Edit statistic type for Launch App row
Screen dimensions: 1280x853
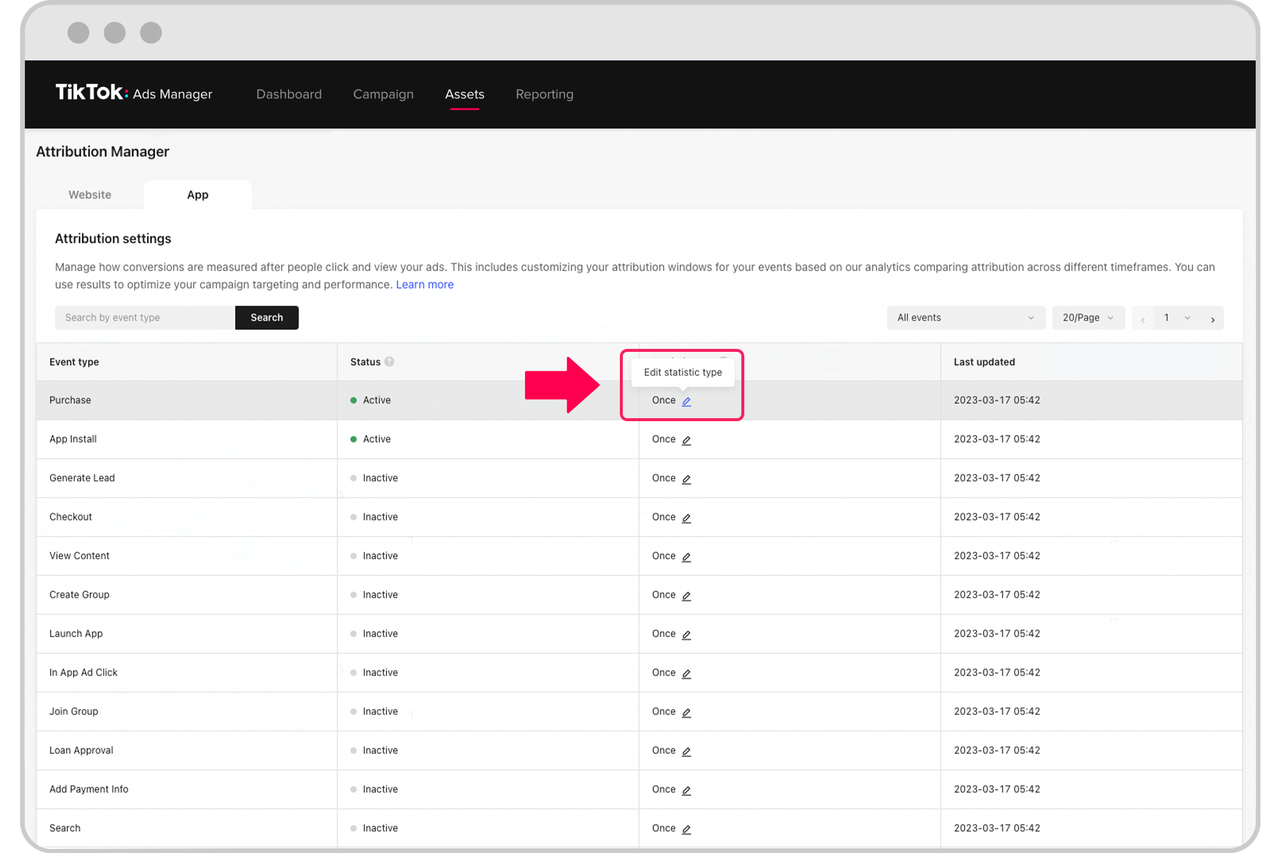pyautogui.click(x=686, y=635)
